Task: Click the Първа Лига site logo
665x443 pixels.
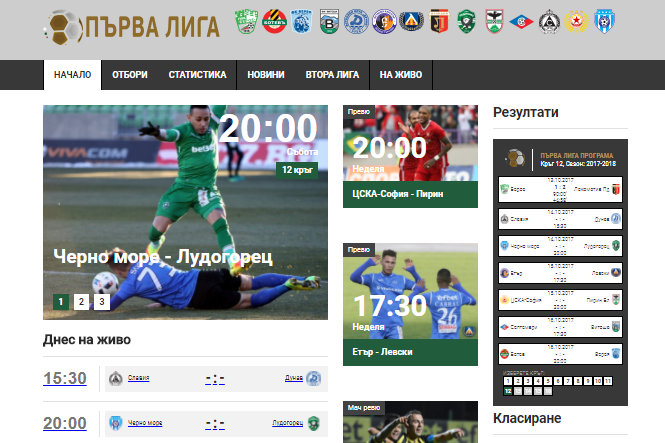Action: (131, 28)
